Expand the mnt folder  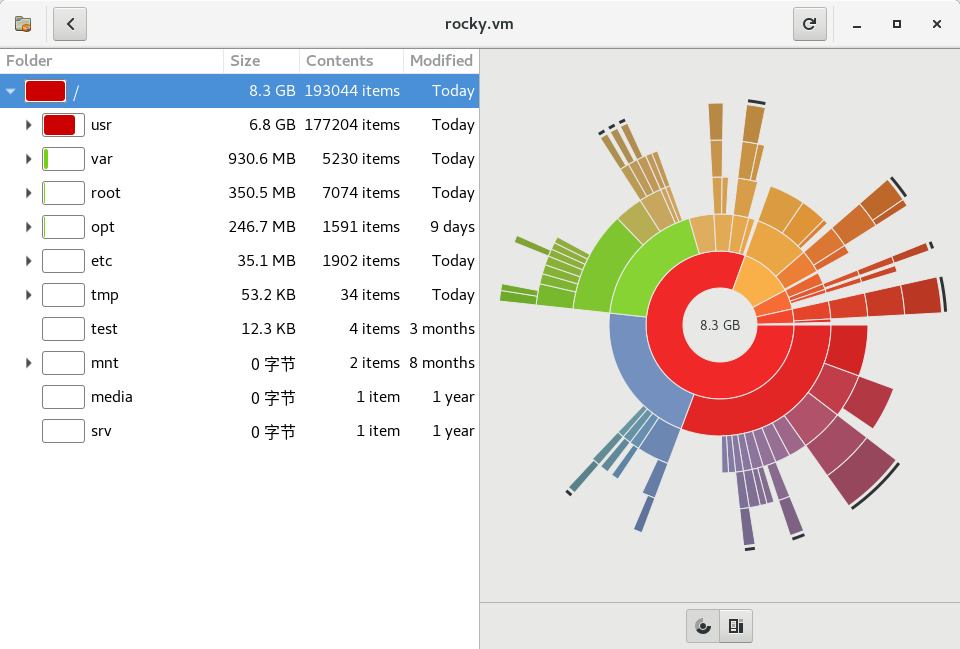tap(28, 363)
